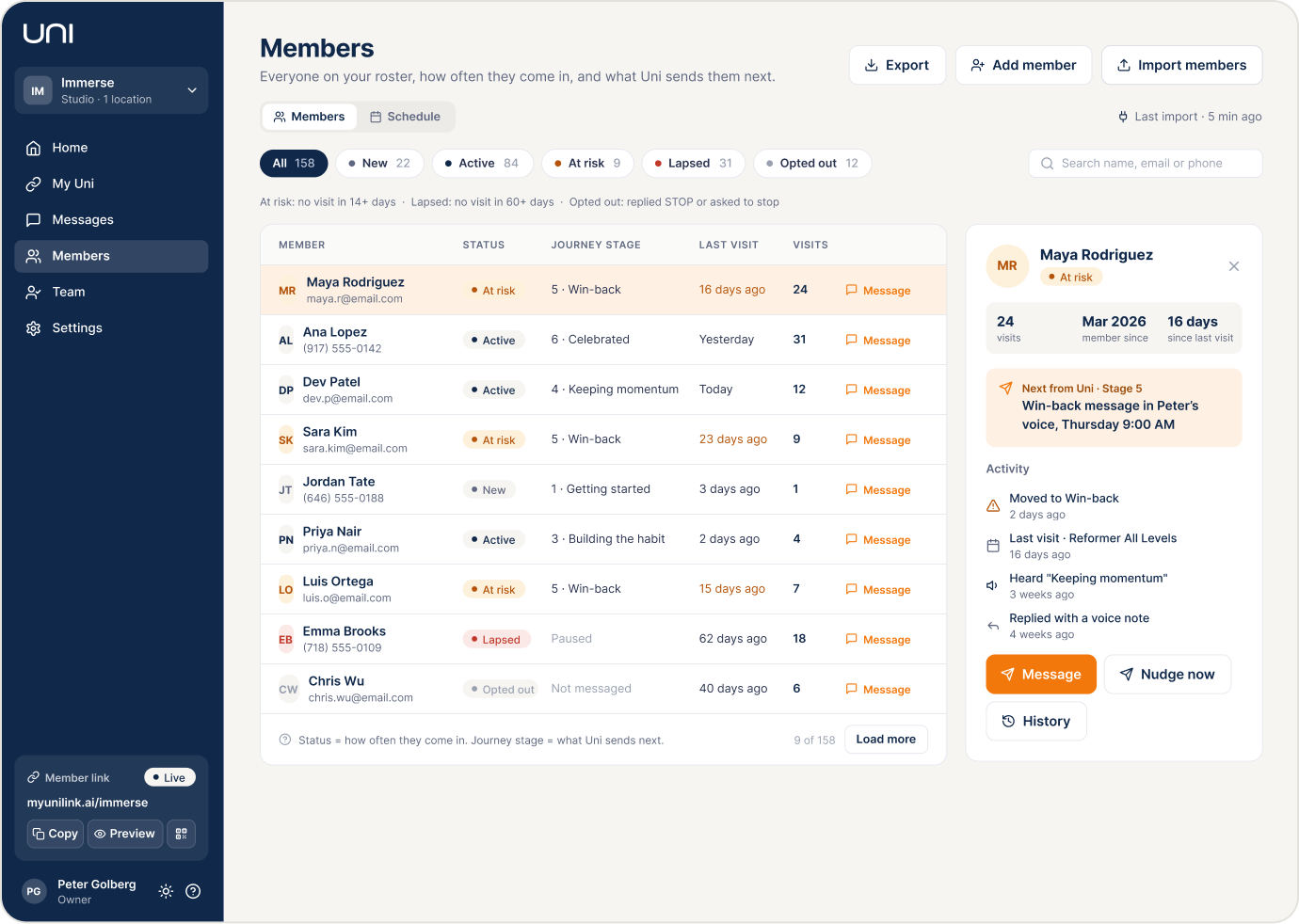Select Ana Lopez member row name
Screen dimensions: 1299x924
pyautogui.click(x=335, y=332)
